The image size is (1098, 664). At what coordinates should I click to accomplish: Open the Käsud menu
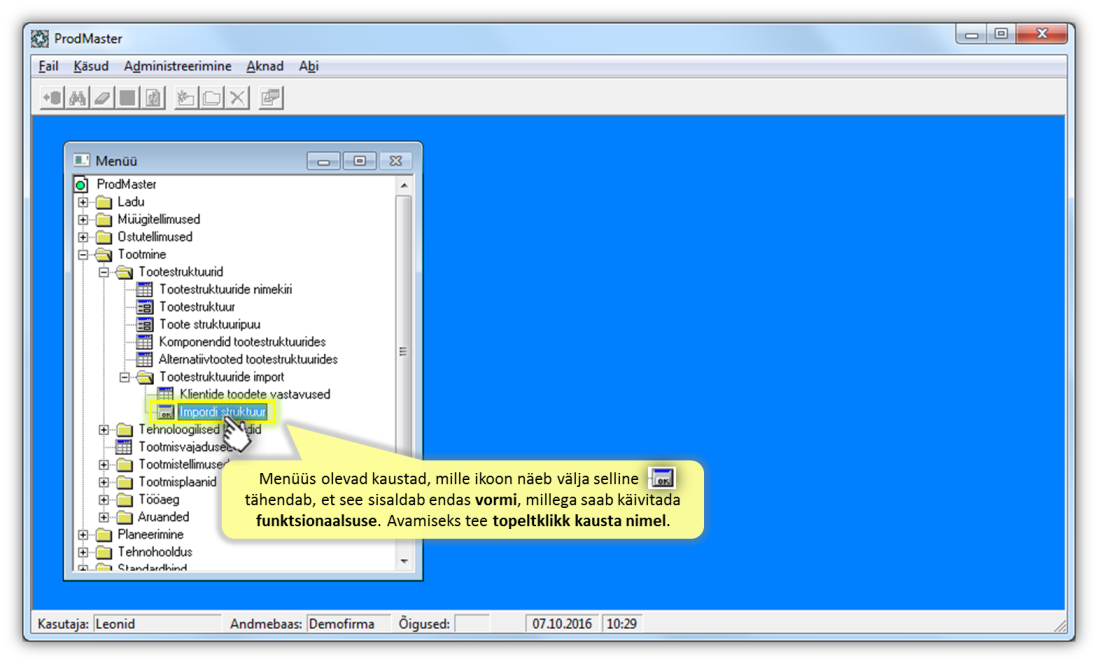[91, 66]
